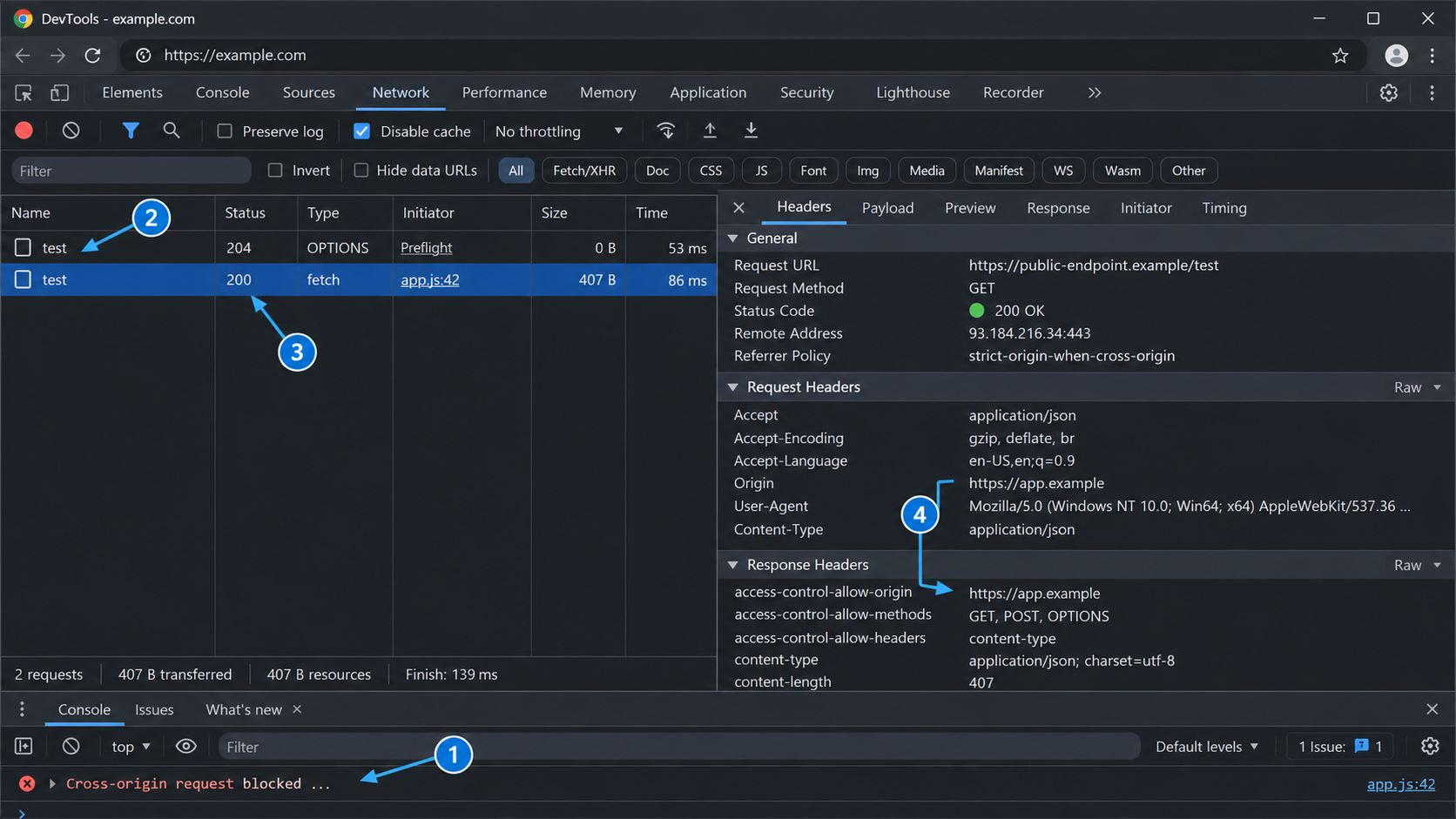Screen dimensions: 1456x819
Task: Toggle the network filter funnel icon
Action: tap(131, 131)
